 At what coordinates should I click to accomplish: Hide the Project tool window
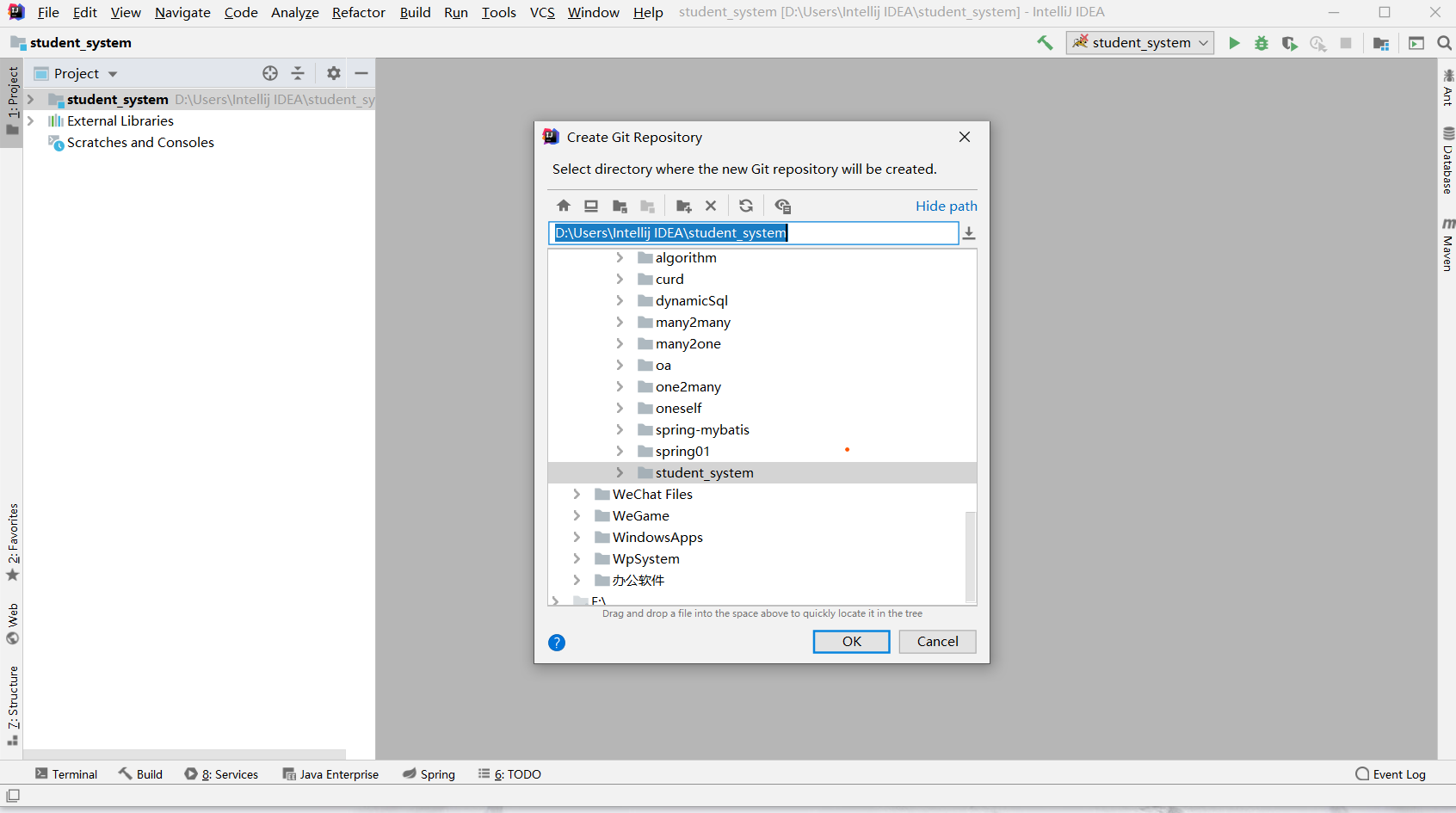[361, 73]
